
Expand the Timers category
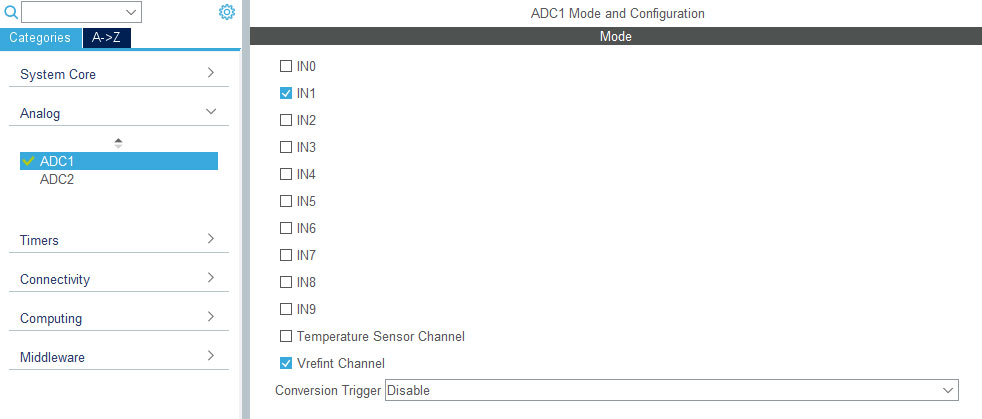tap(118, 240)
